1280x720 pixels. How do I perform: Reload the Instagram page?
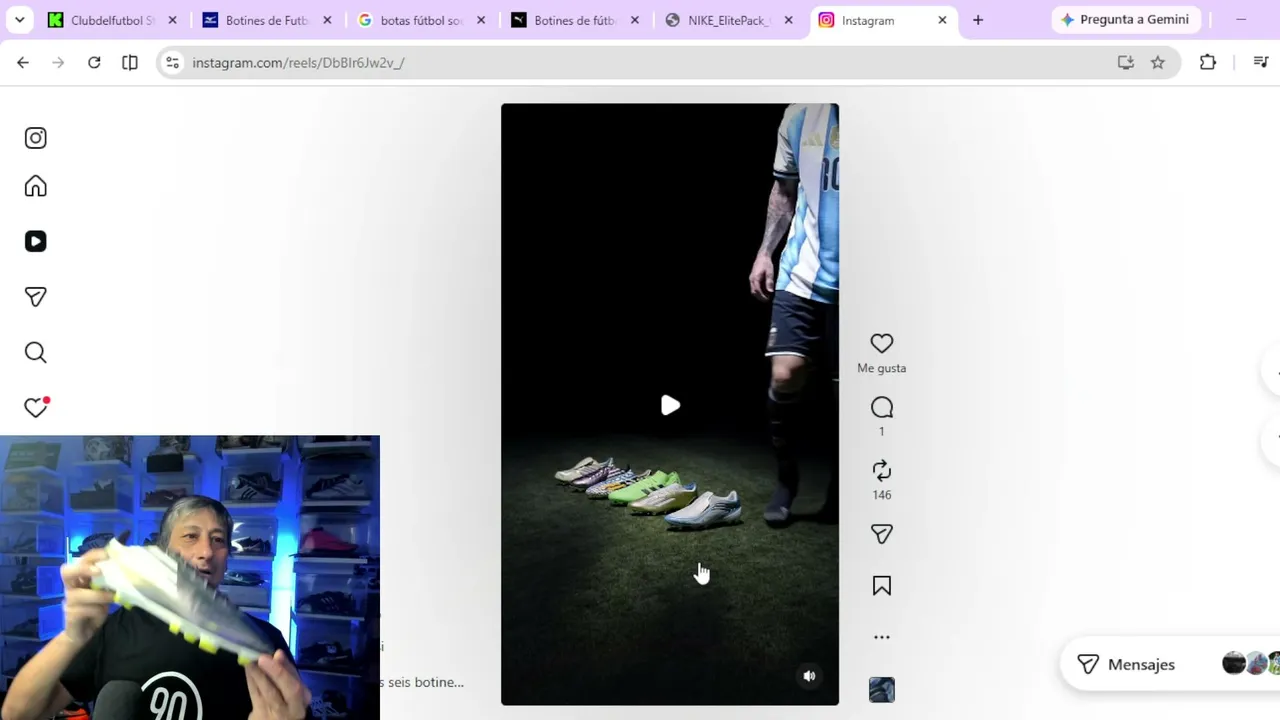click(94, 62)
